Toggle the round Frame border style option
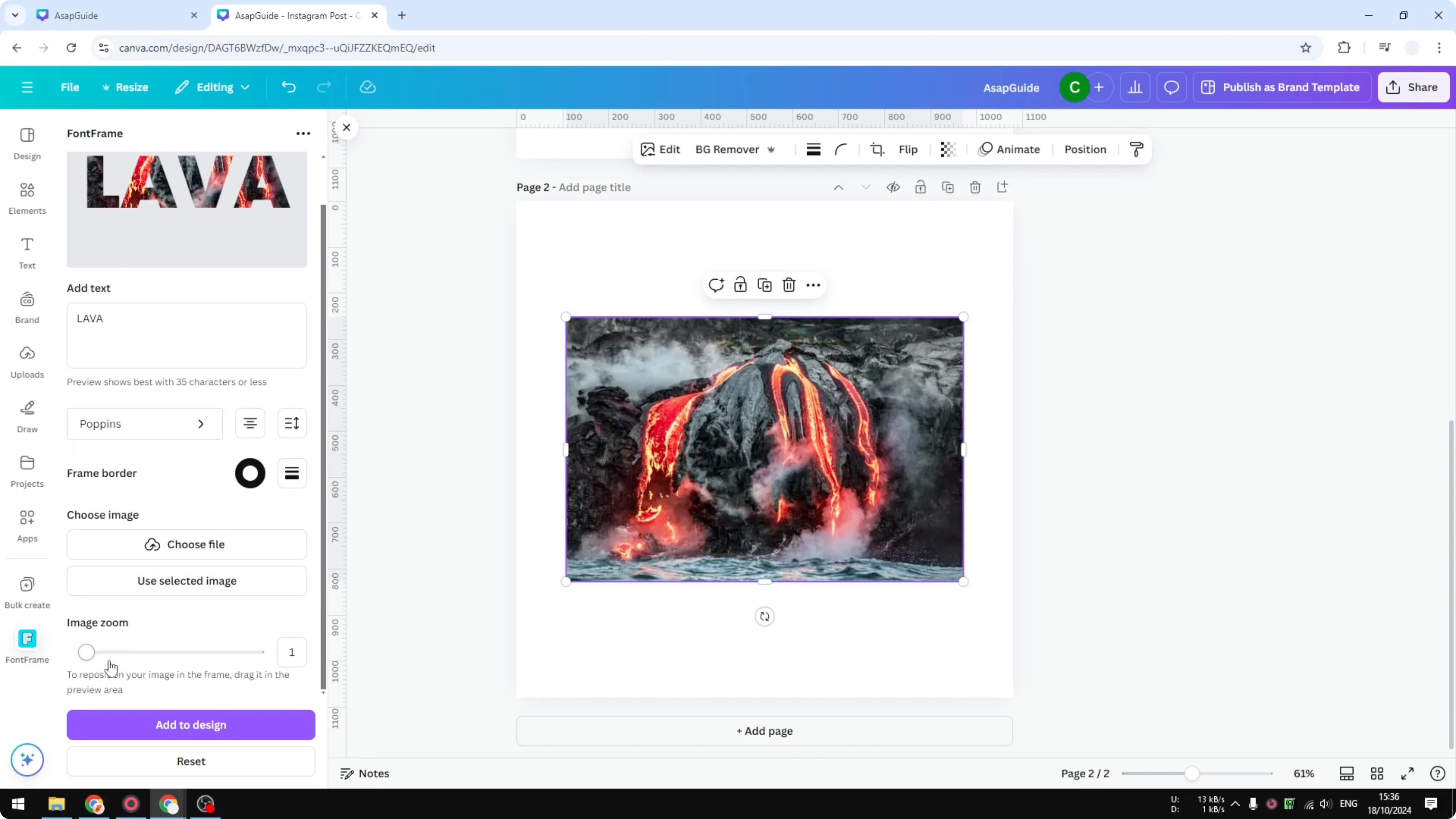This screenshot has width=1456, height=819. [x=249, y=473]
